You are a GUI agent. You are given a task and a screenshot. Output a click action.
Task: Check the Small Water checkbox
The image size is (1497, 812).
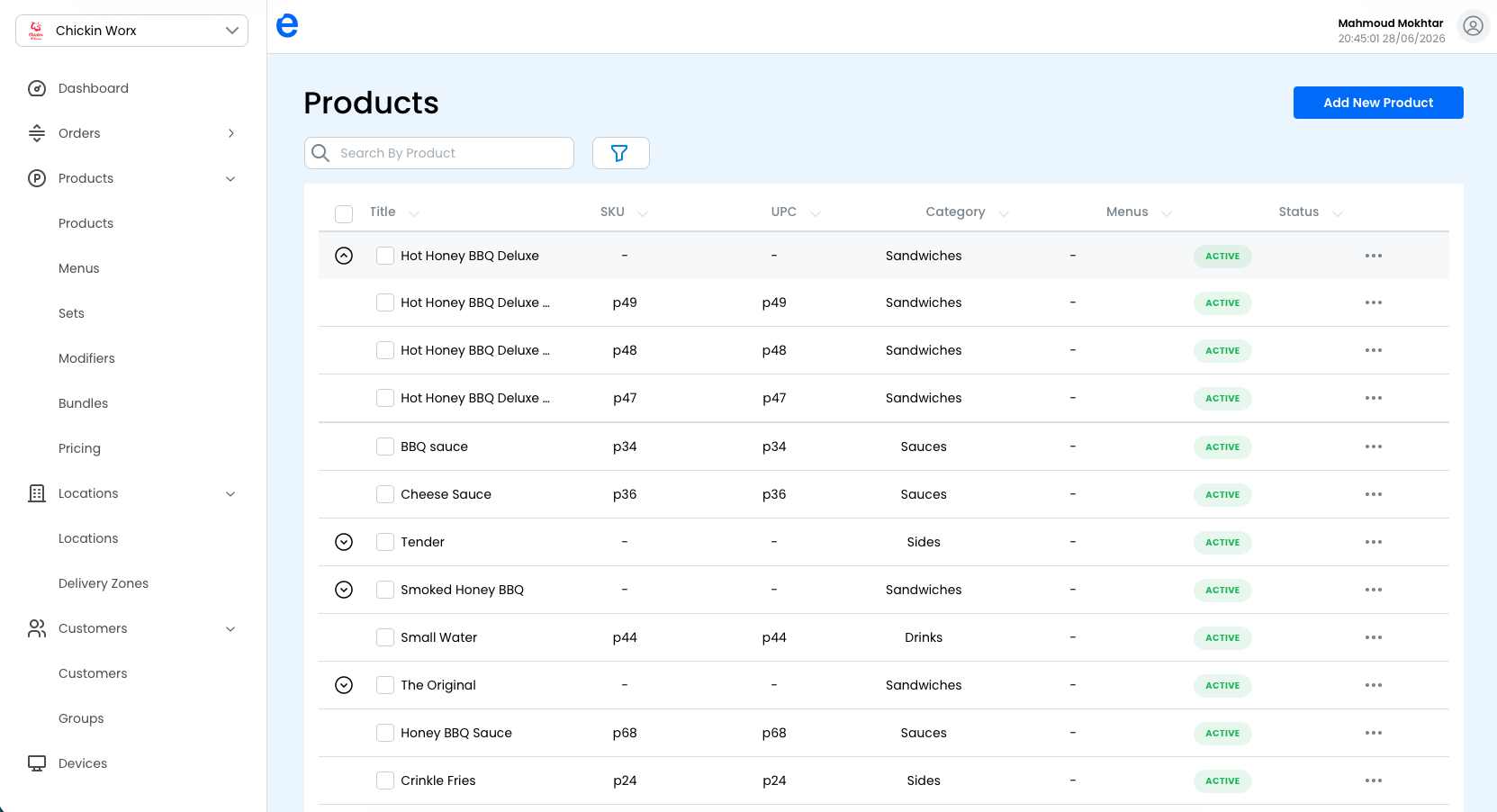(385, 637)
